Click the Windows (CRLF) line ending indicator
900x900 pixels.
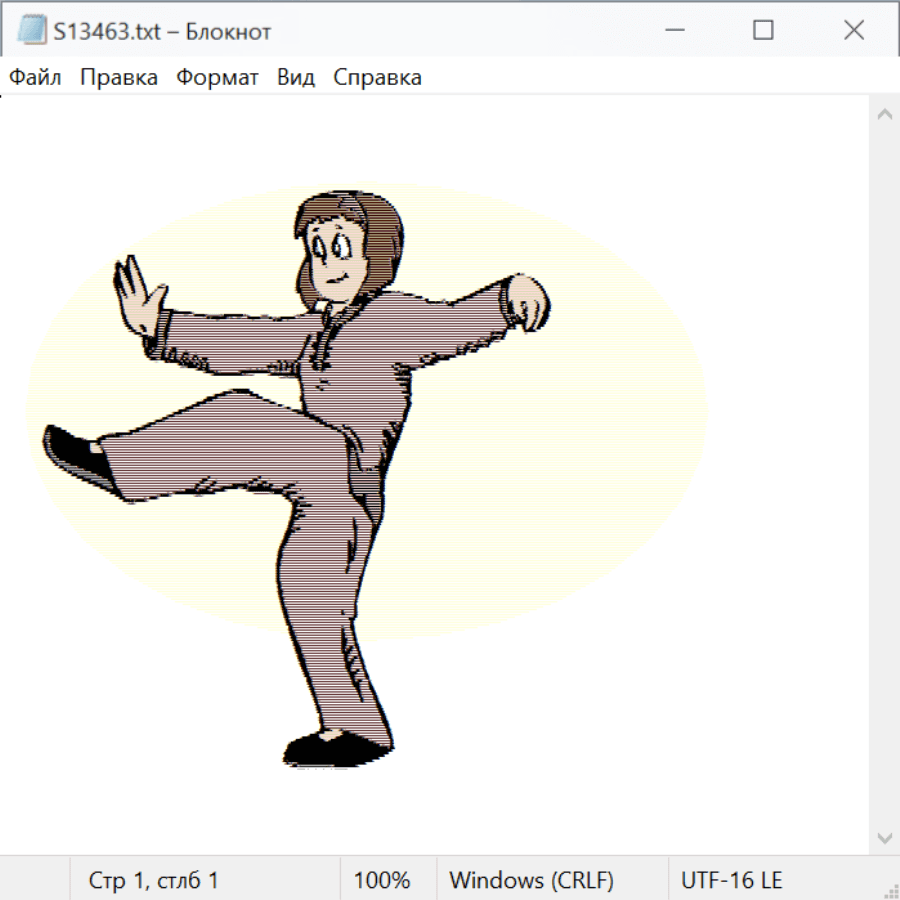531,880
